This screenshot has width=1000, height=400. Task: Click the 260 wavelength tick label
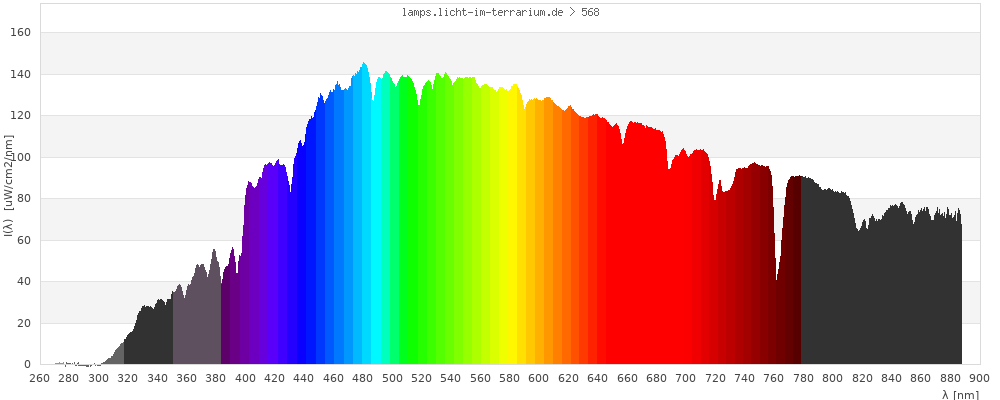(40, 378)
